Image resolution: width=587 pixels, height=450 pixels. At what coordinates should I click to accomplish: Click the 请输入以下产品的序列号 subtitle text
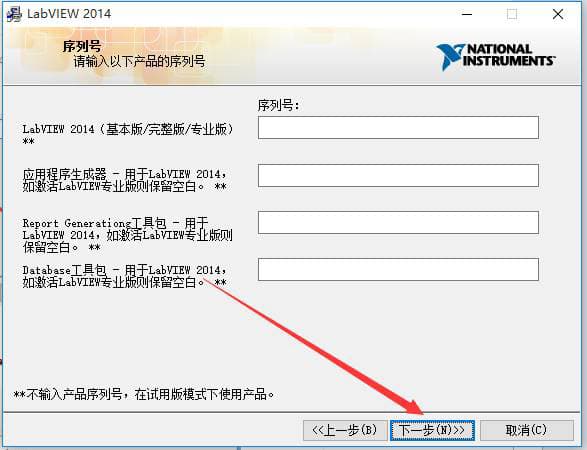[x=139, y=61]
